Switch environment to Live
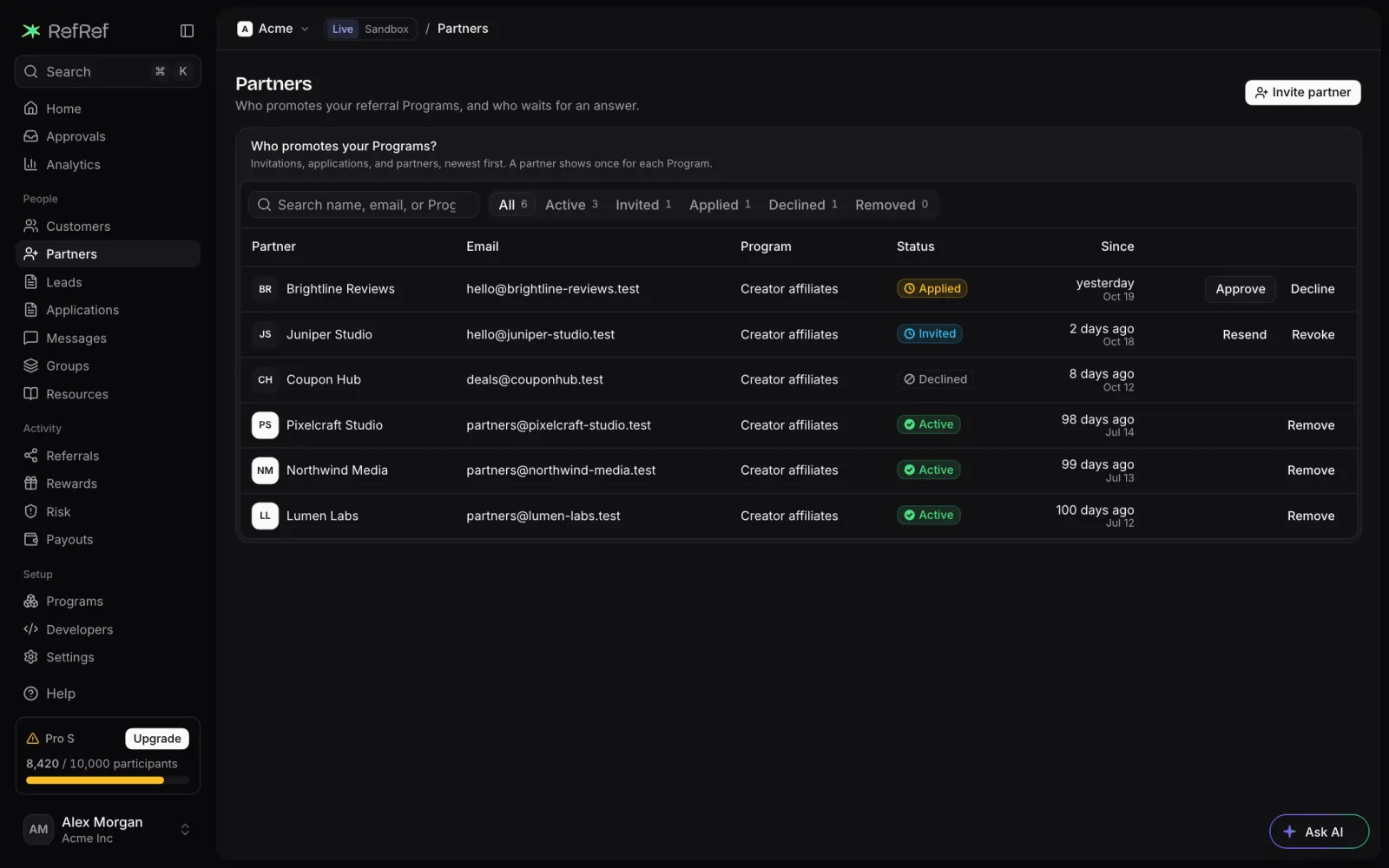1389x868 pixels. tap(343, 30)
